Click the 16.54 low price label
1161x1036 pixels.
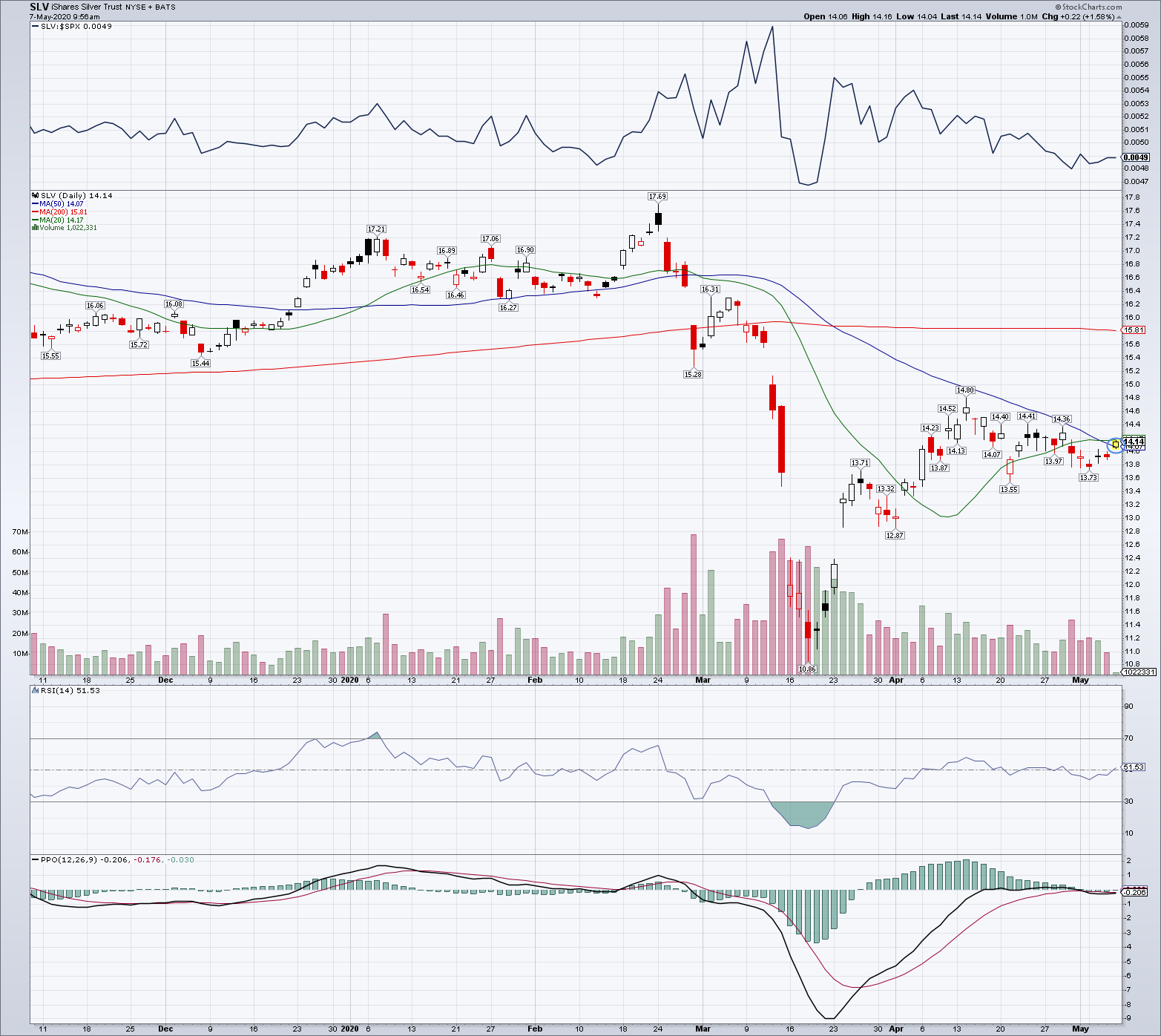[x=421, y=289]
